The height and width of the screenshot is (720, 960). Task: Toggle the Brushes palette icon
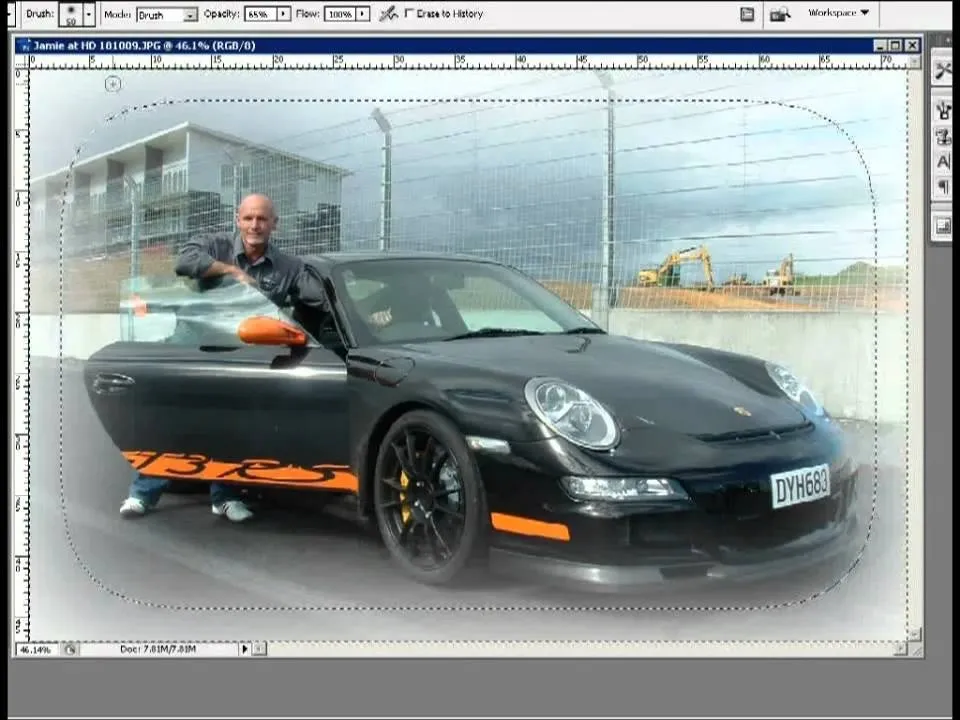click(x=747, y=14)
